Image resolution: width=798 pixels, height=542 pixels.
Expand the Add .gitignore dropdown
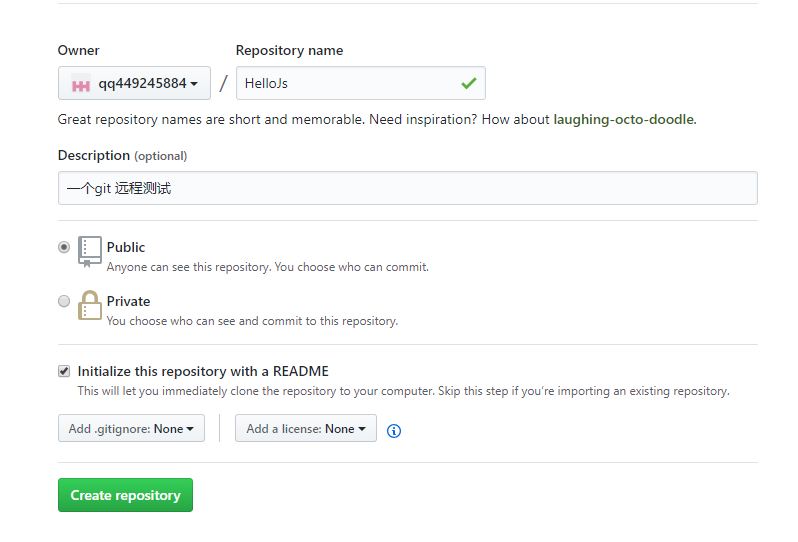point(131,429)
